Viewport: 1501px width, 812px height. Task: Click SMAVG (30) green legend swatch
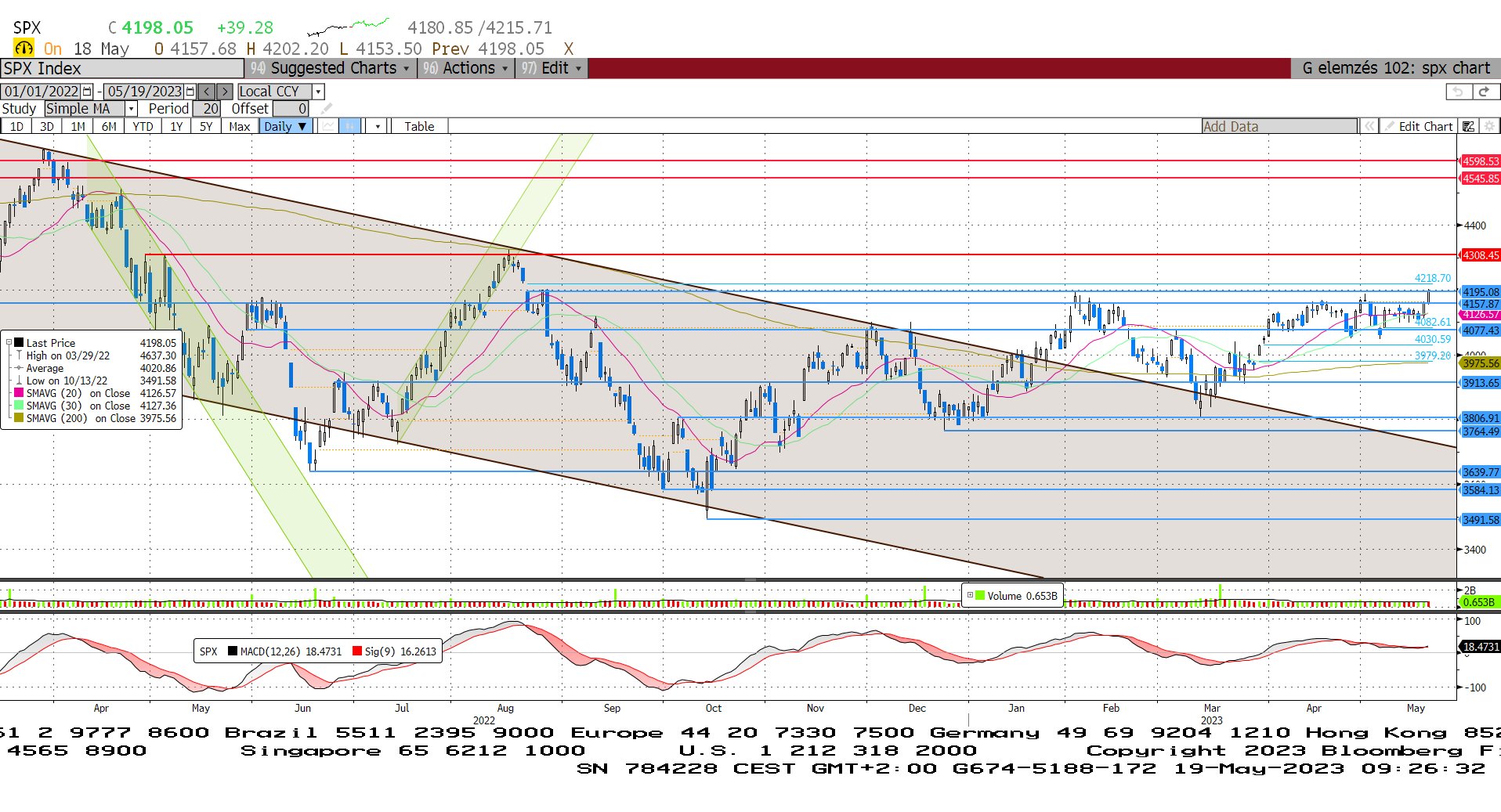pos(19,406)
